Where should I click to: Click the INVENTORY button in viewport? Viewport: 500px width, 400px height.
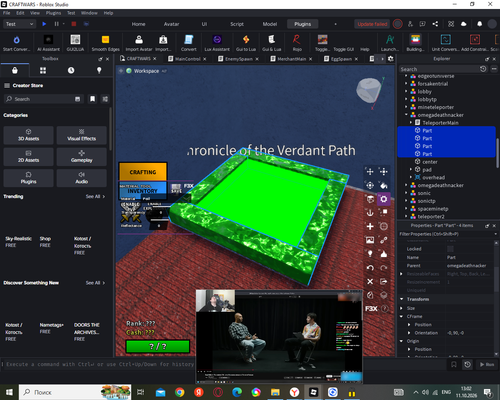142,191
